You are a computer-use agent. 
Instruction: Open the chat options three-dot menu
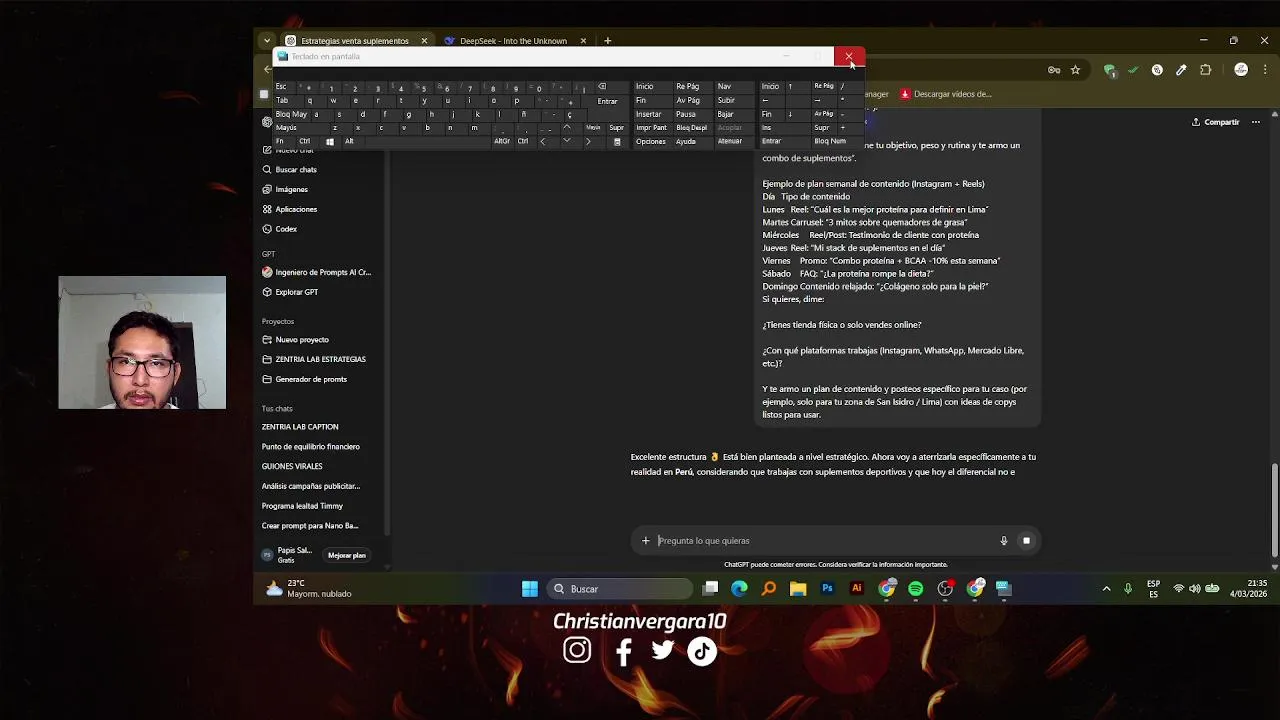(1256, 122)
